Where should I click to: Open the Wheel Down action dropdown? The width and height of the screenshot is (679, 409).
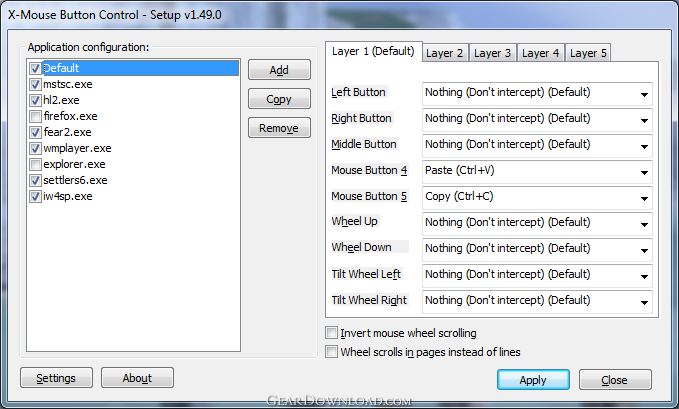click(x=537, y=250)
